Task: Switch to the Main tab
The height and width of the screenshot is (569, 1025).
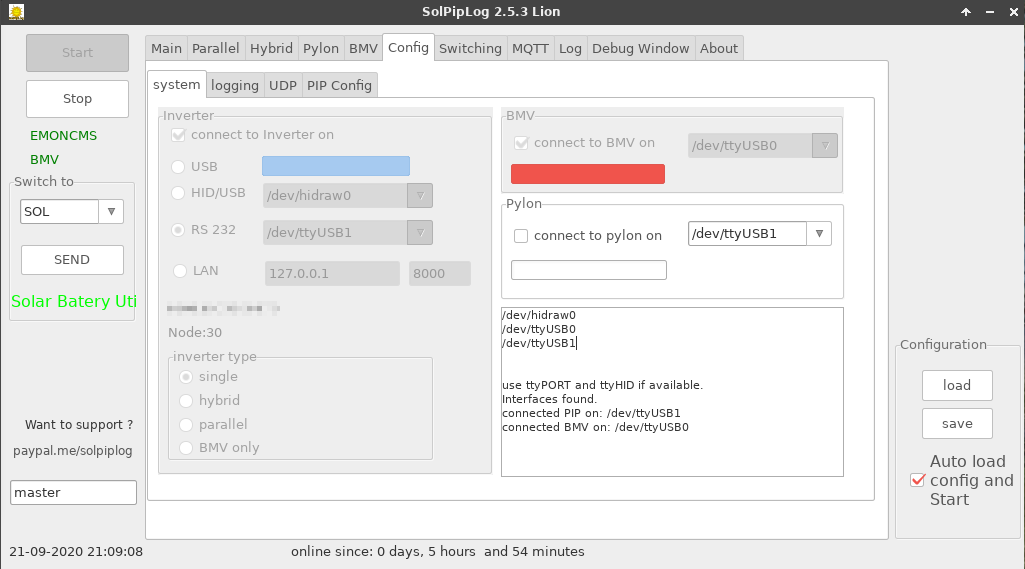Action: (166, 48)
